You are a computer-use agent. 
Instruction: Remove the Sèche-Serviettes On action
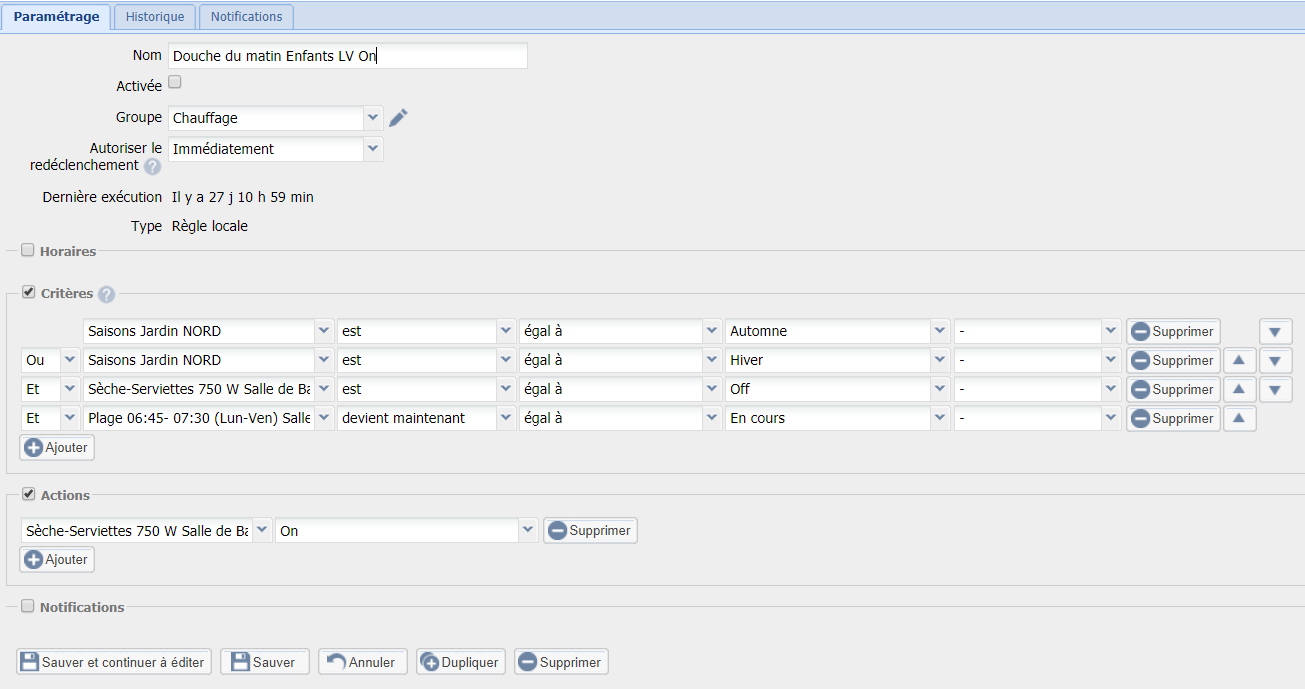(x=590, y=531)
